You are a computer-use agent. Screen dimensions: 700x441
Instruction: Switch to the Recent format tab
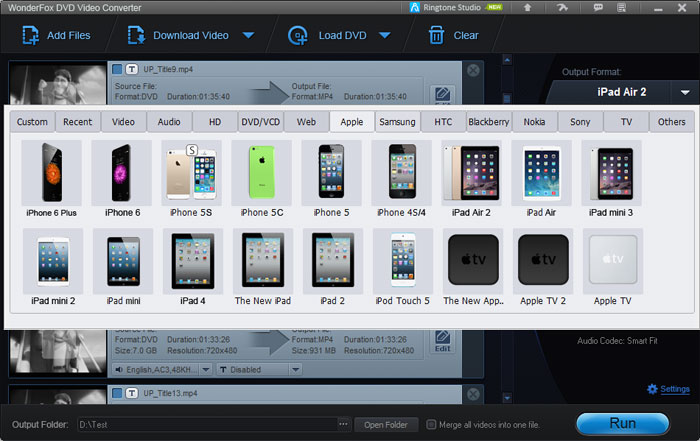78,122
